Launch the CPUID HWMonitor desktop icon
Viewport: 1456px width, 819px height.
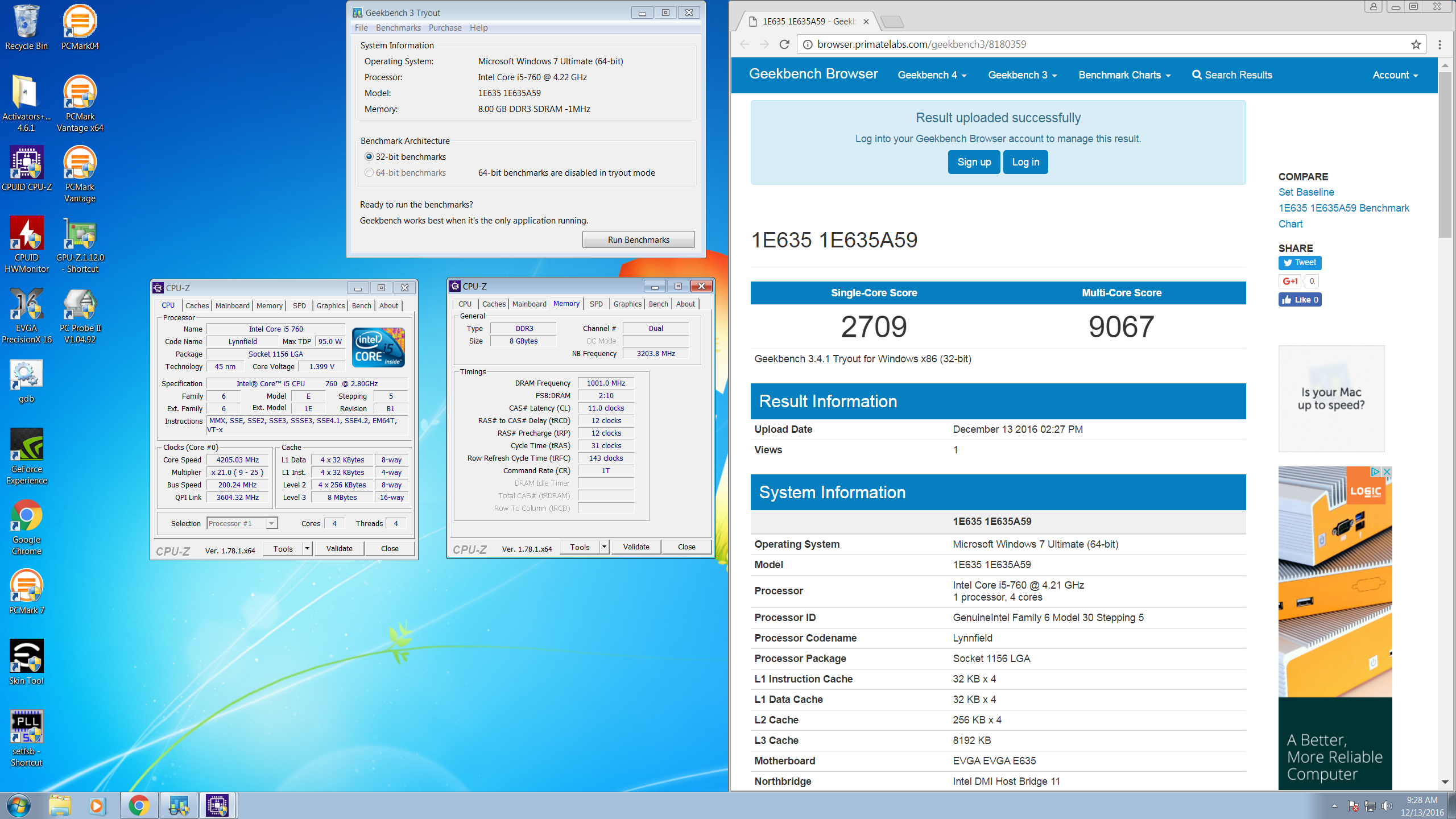26,245
